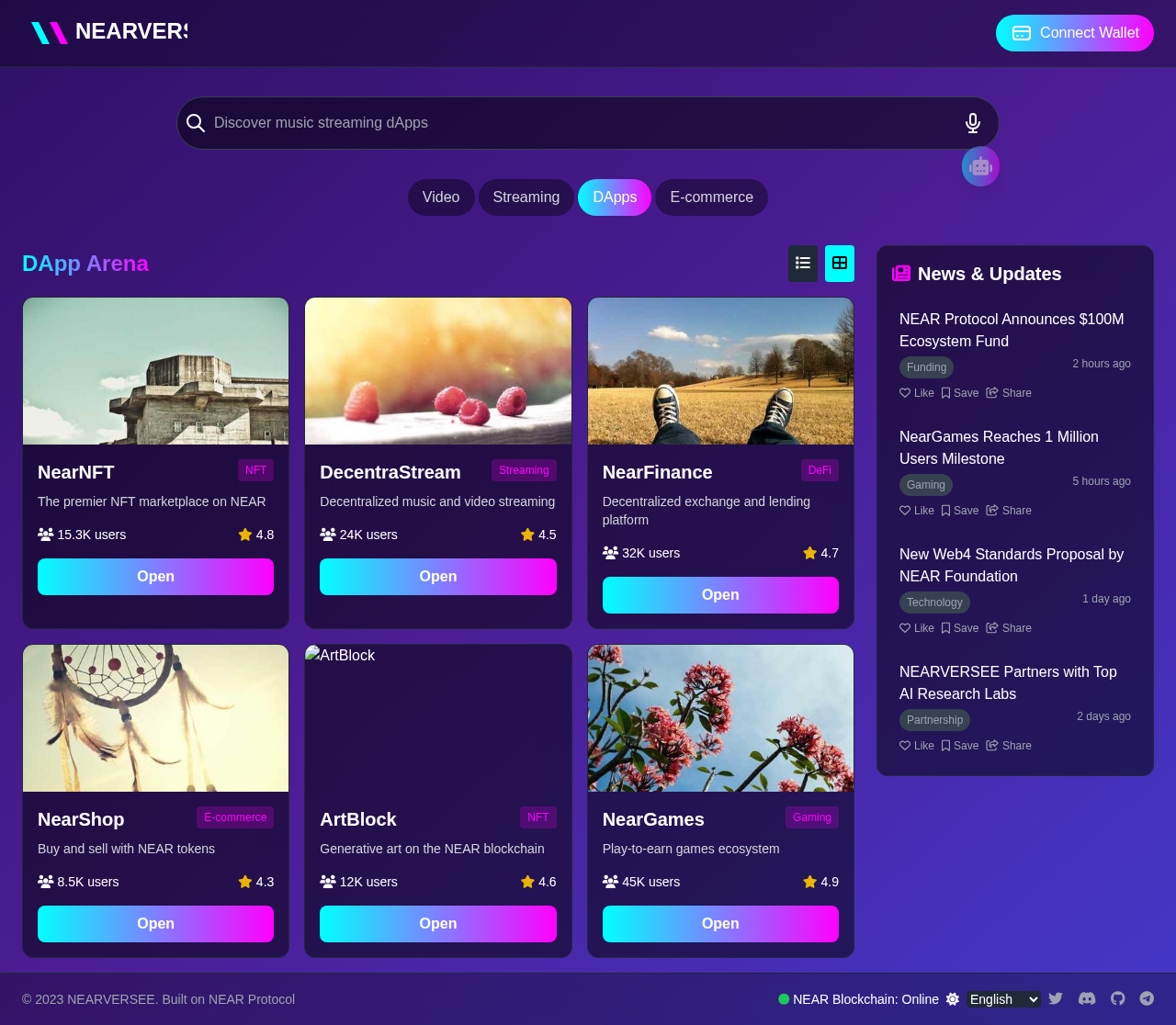Image resolution: width=1176 pixels, height=1025 pixels.
Task: Select the E-commerce filter tab
Action: click(x=711, y=197)
